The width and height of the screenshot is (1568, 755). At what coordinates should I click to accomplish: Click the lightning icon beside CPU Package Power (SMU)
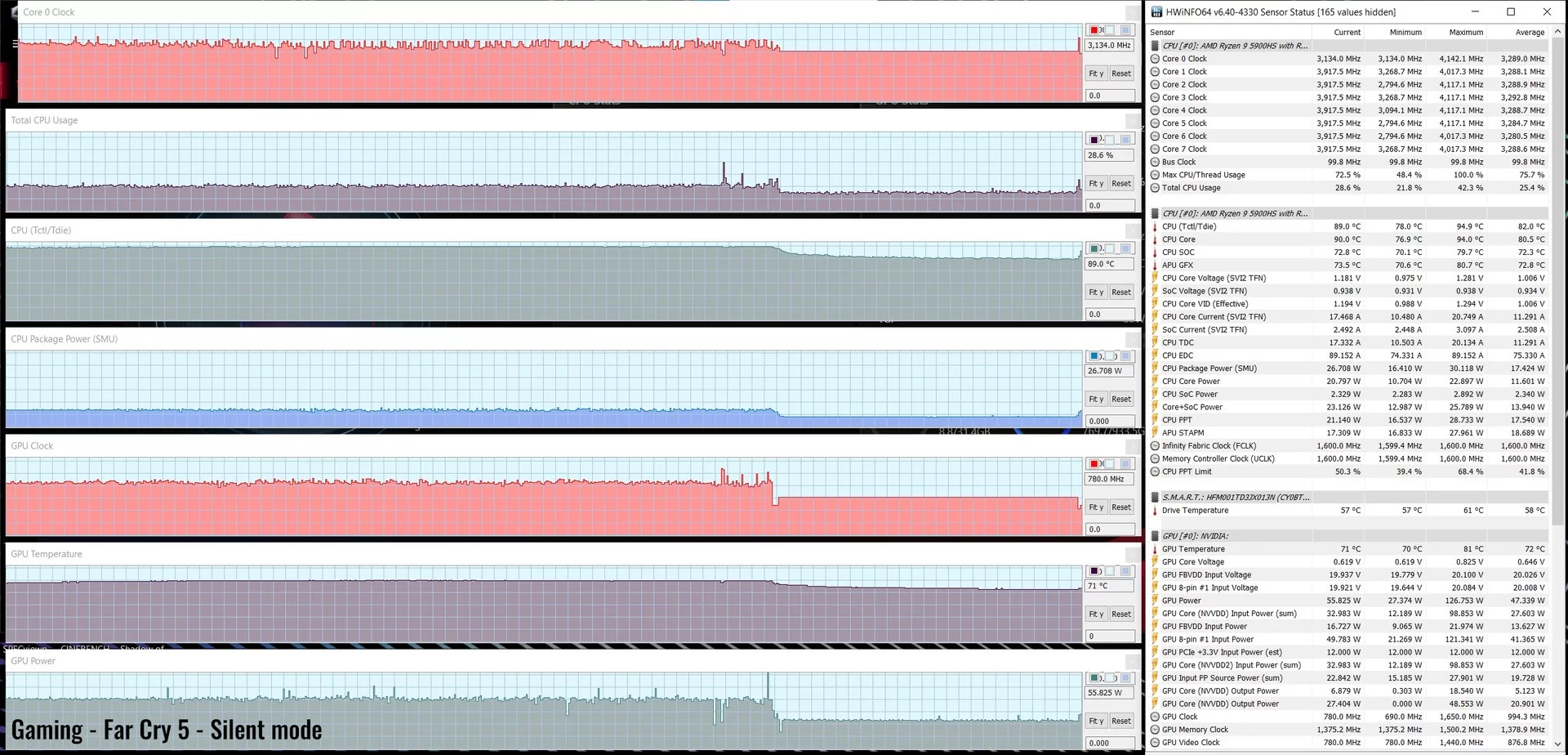pos(1155,369)
